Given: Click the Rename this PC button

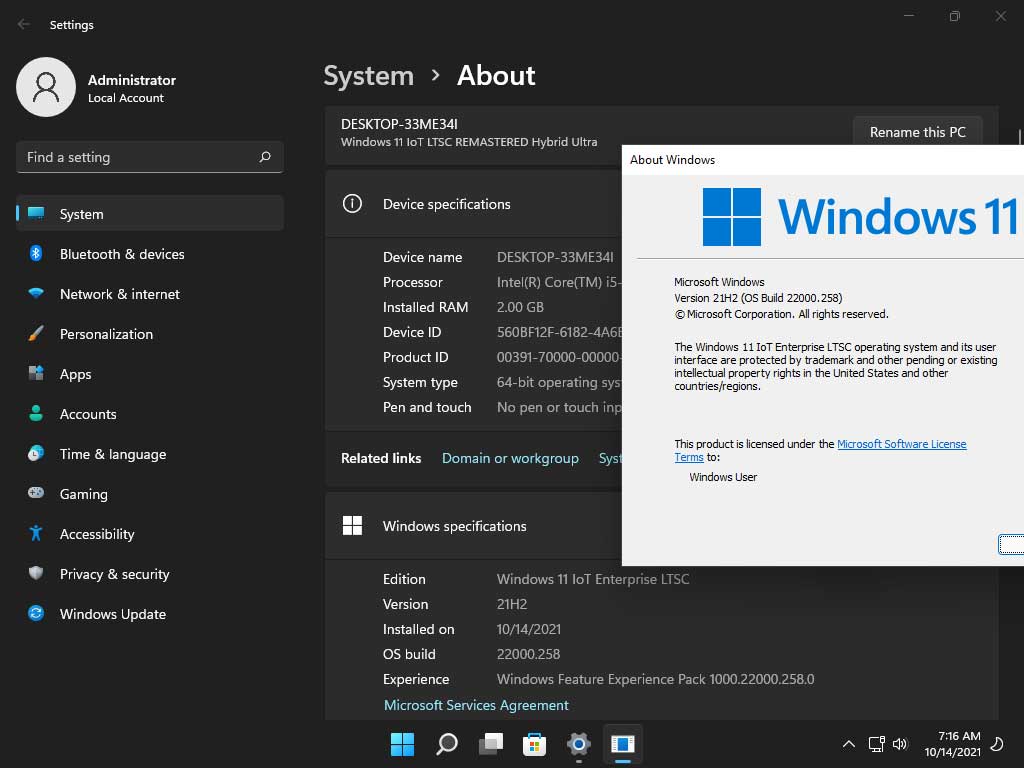Looking at the screenshot, I should click(917, 132).
